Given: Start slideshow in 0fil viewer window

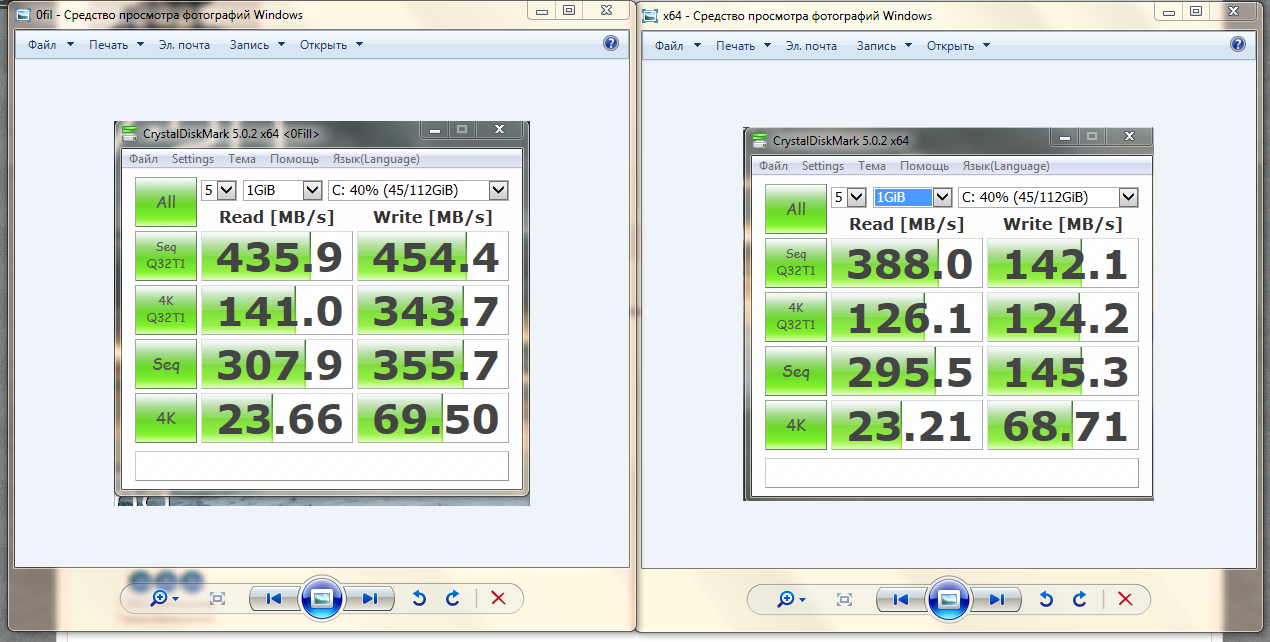Looking at the screenshot, I should pyautogui.click(x=321, y=598).
